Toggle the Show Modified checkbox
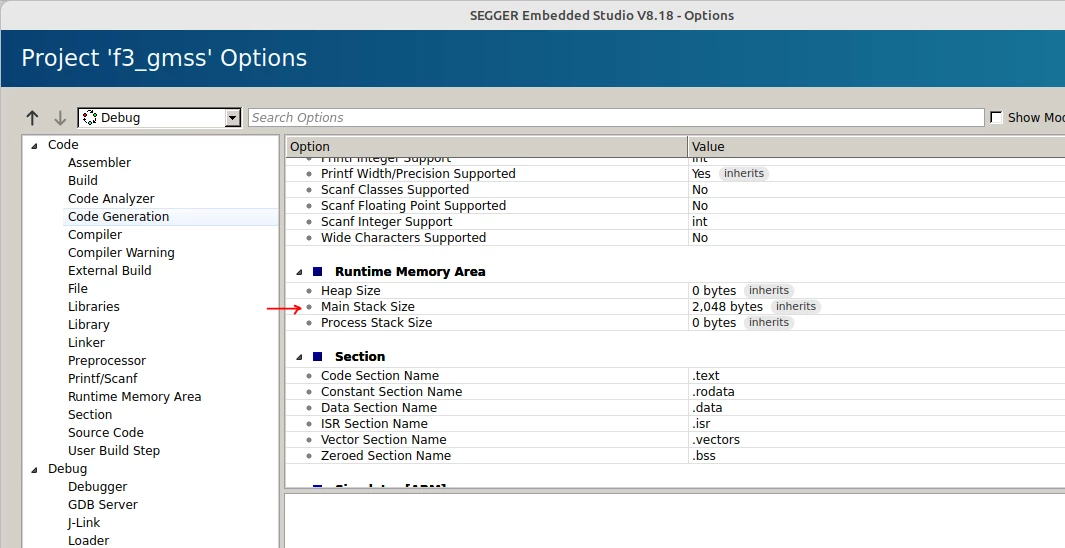This screenshot has height=548, width=1065. [996, 117]
